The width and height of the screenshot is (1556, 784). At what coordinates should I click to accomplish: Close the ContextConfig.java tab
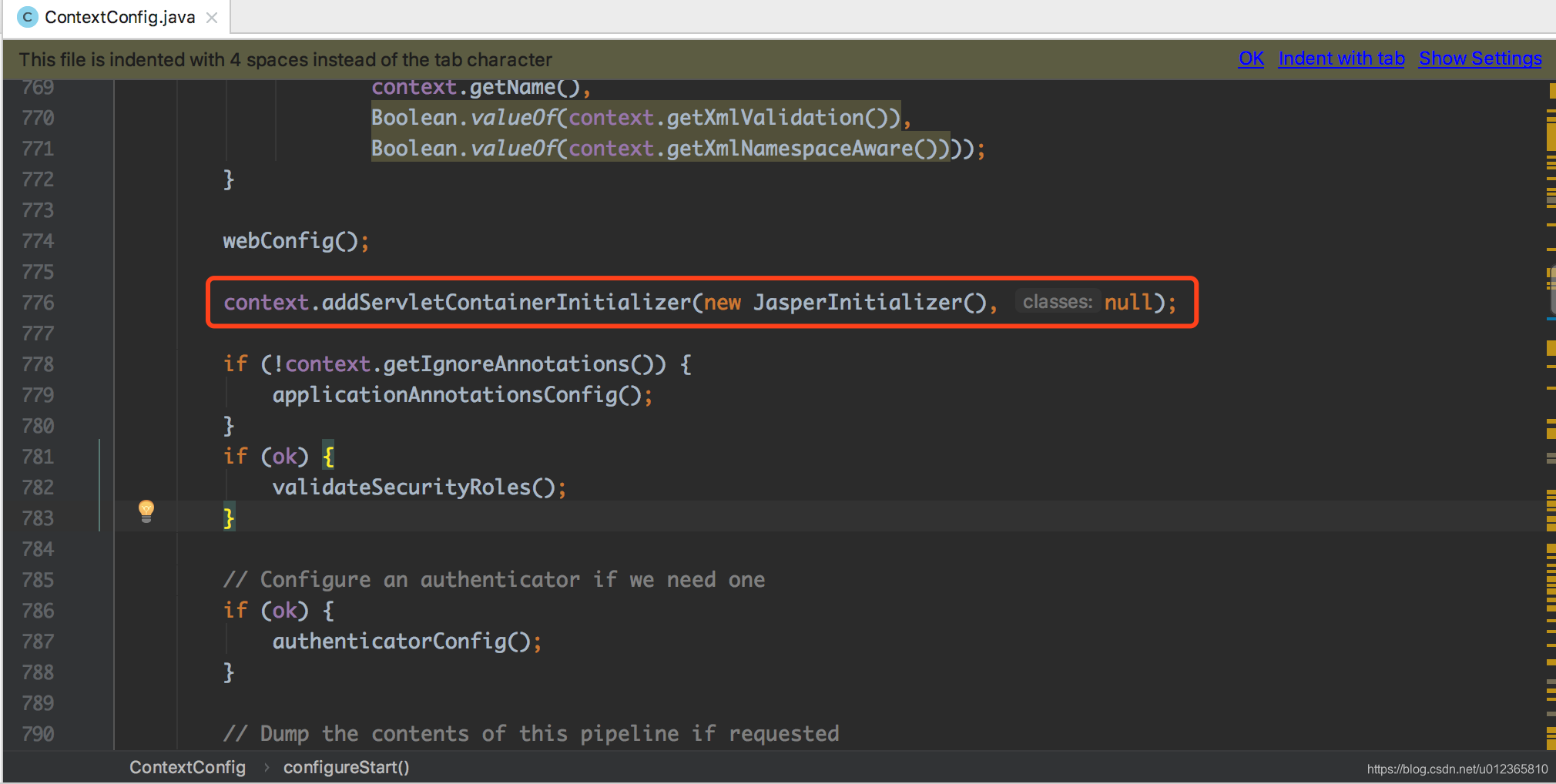point(212,18)
